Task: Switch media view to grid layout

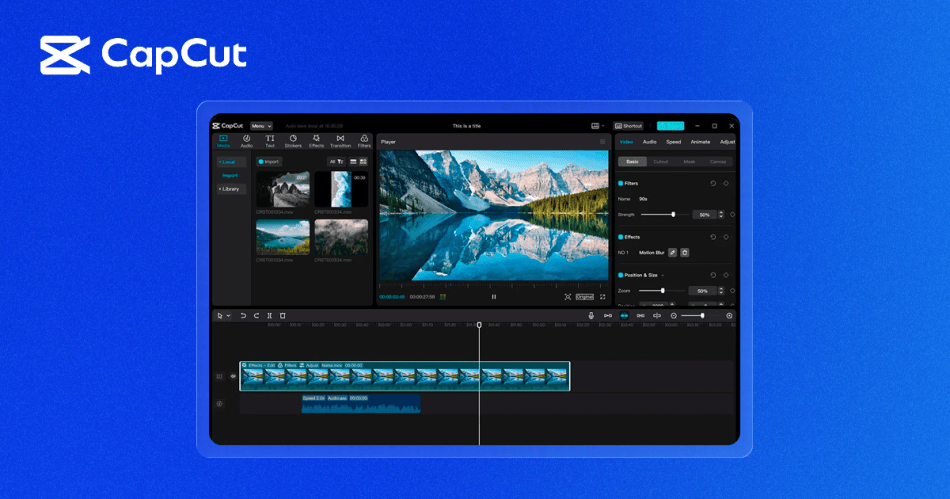Action: (x=363, y=162)
